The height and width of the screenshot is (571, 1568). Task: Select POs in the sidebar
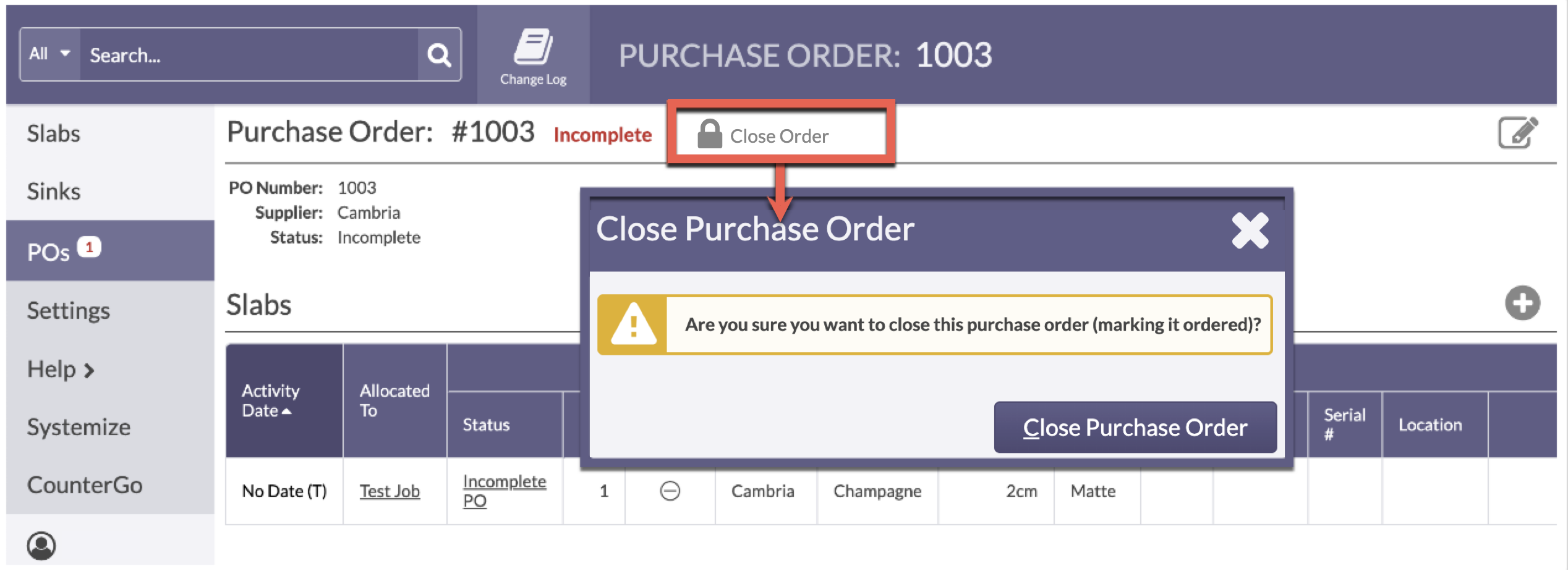(x=49, y=252)
